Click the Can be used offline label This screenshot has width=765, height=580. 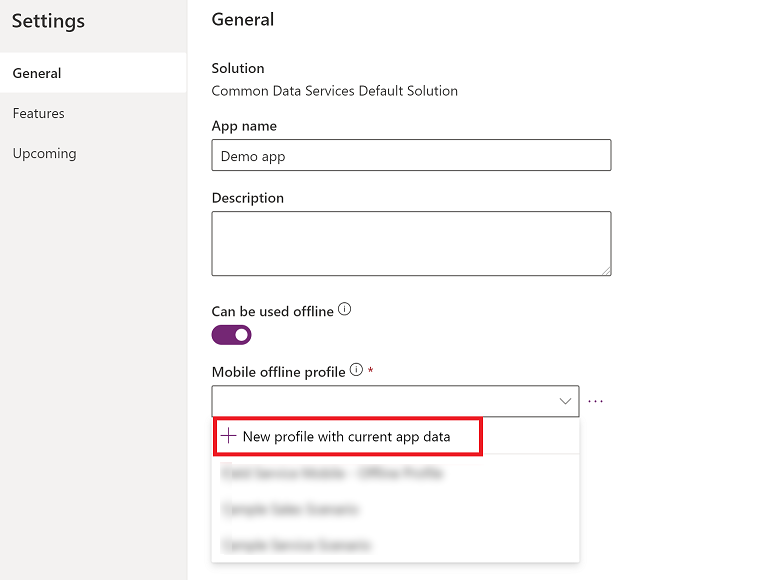point(272,311)
